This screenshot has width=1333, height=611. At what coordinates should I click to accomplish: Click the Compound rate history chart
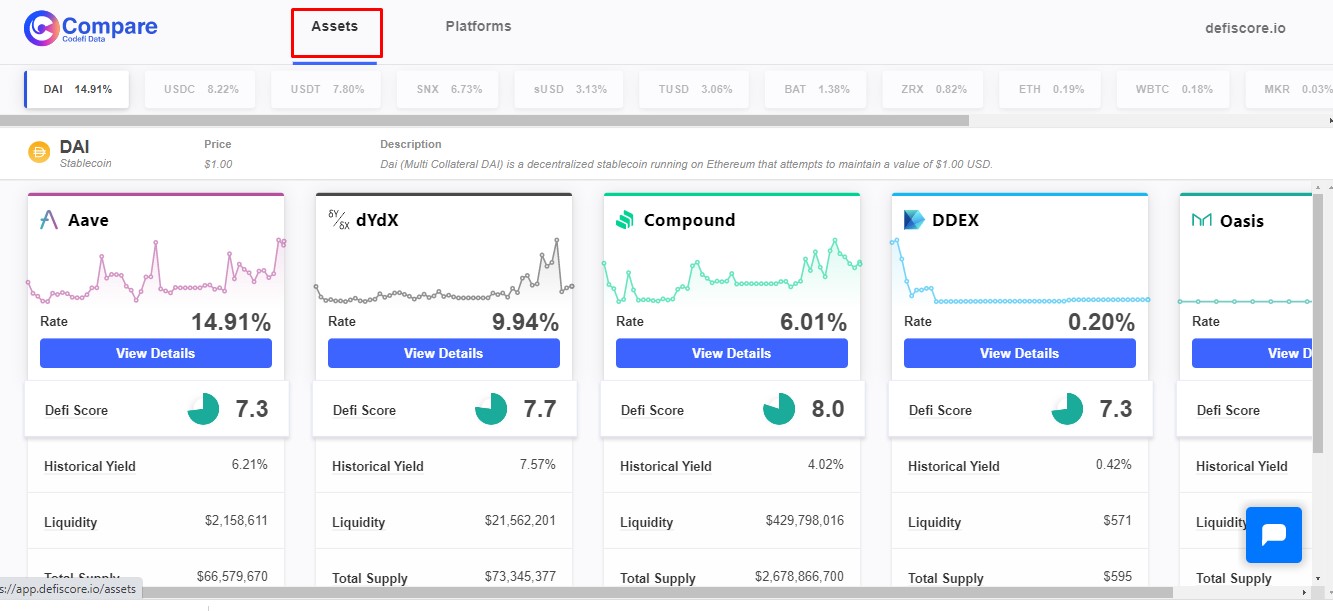(x=732, y=270)
